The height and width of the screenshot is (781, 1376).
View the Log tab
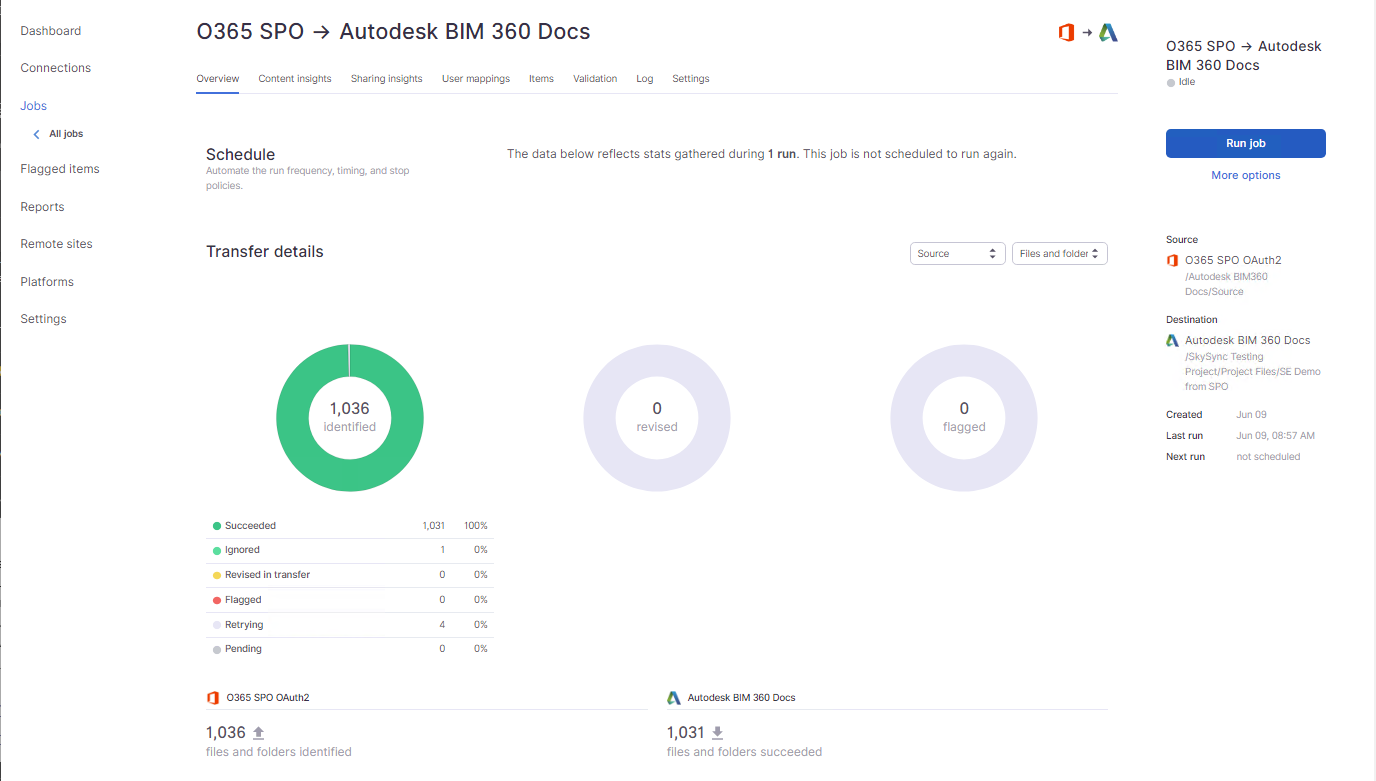coord(645,79)
